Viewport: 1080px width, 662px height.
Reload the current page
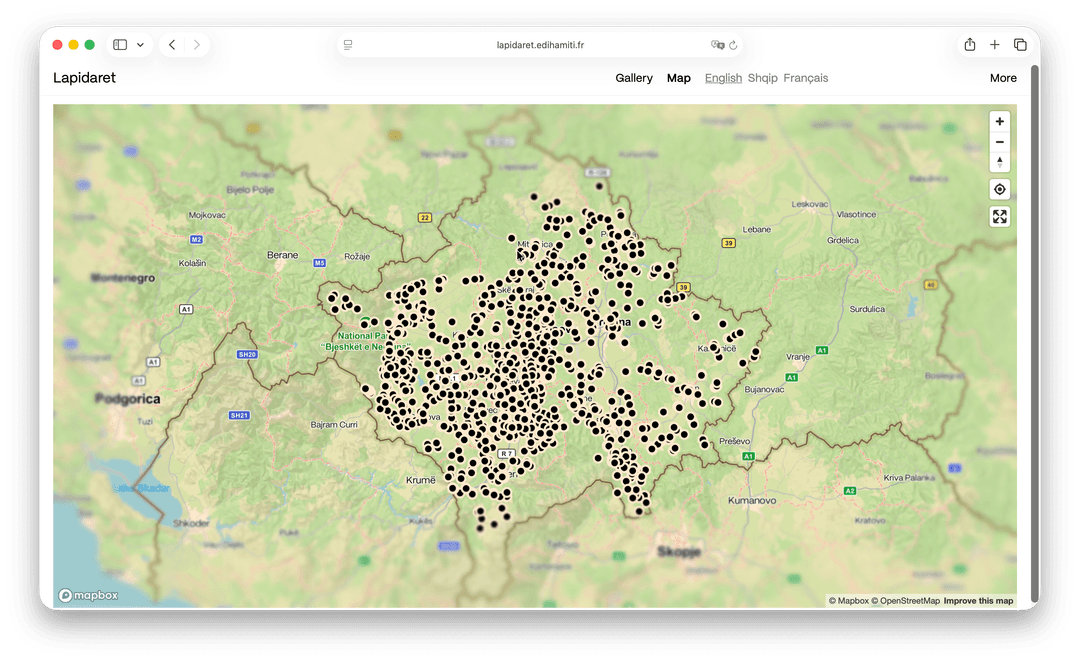click(x=733, y=44)
